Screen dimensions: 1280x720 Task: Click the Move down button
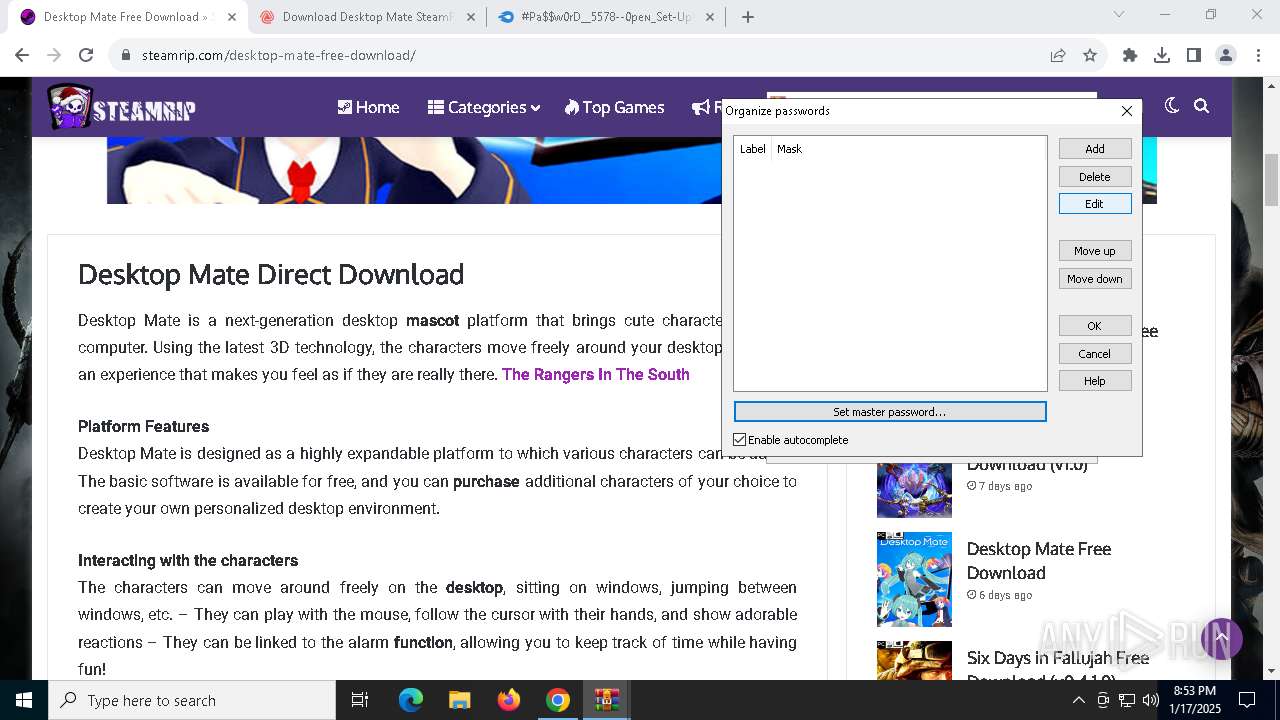1095,279
